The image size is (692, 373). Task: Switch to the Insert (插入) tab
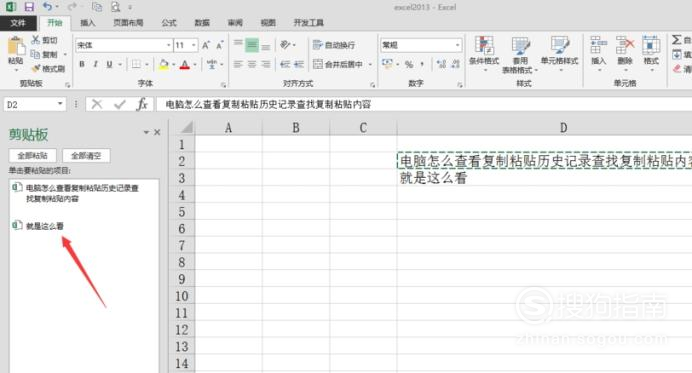tap(87, 23)
